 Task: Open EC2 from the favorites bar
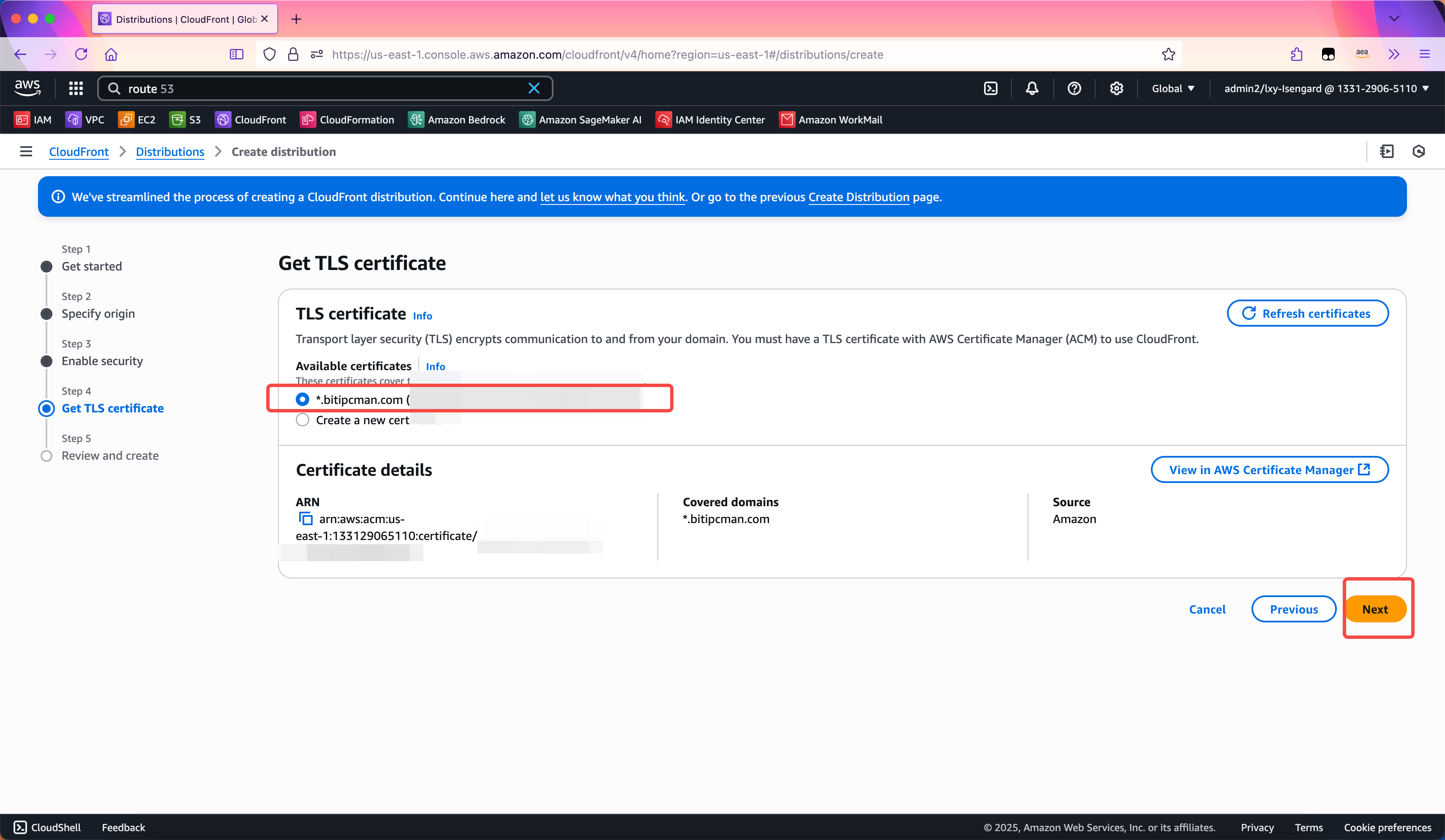tap(136, 120)
